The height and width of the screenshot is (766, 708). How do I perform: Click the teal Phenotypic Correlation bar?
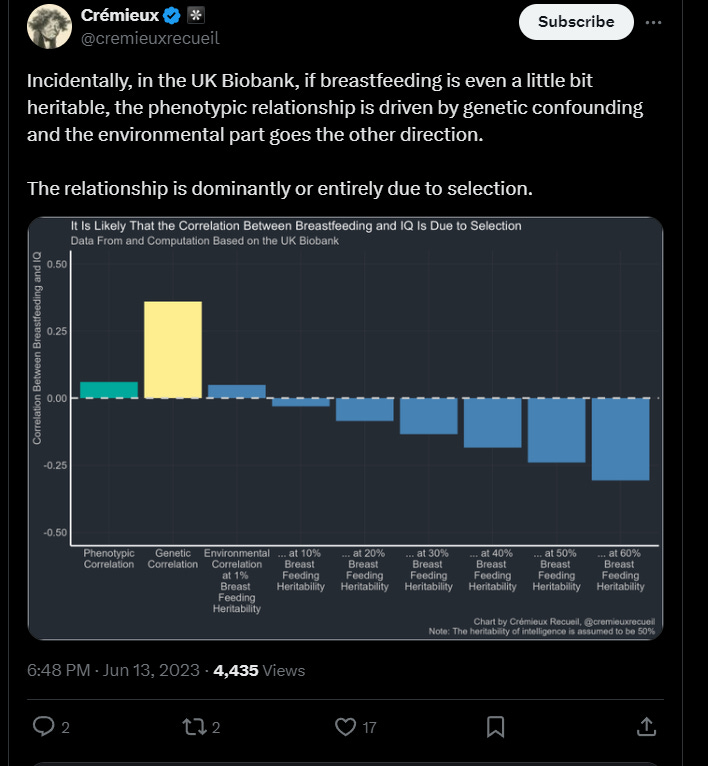click(109, 389)
